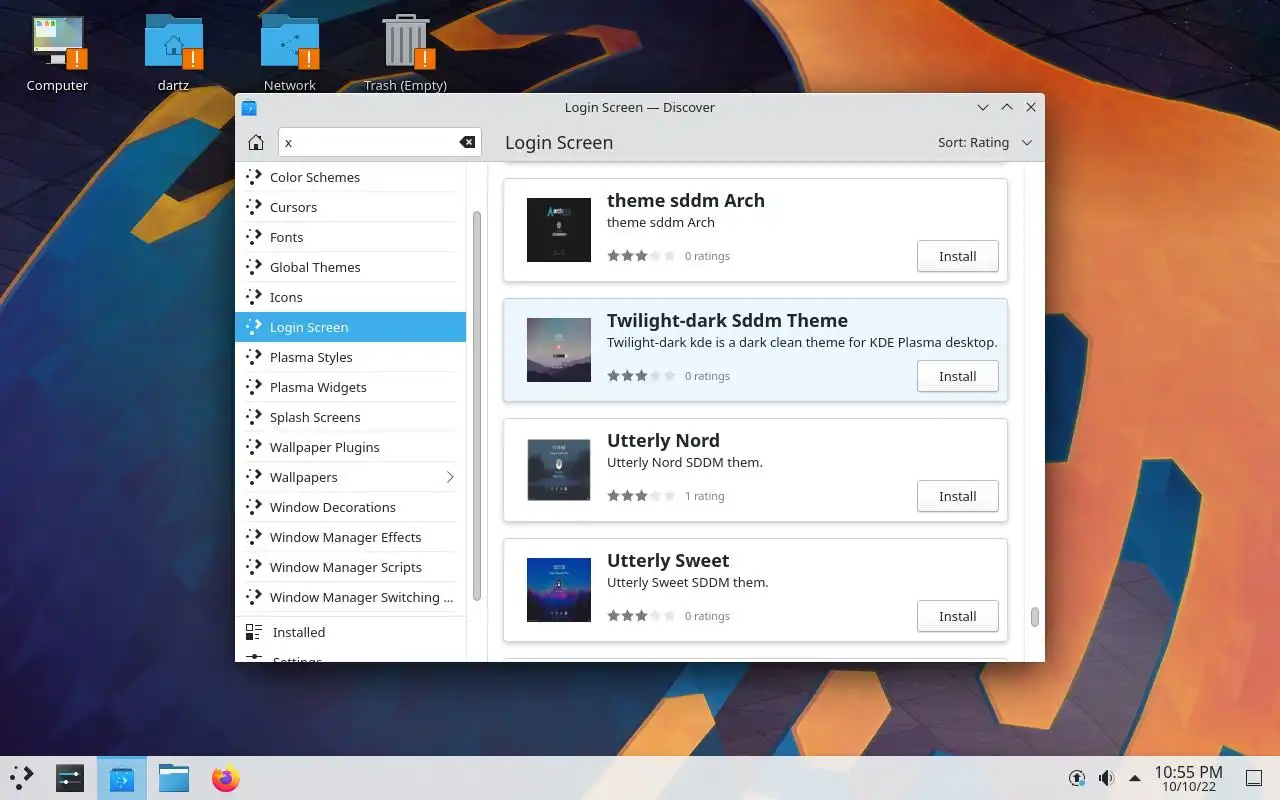The width and height of the screenshot is (1280, 800).
Task: Click the Splash Screens category icon
Action: click(x=254, y=417)
